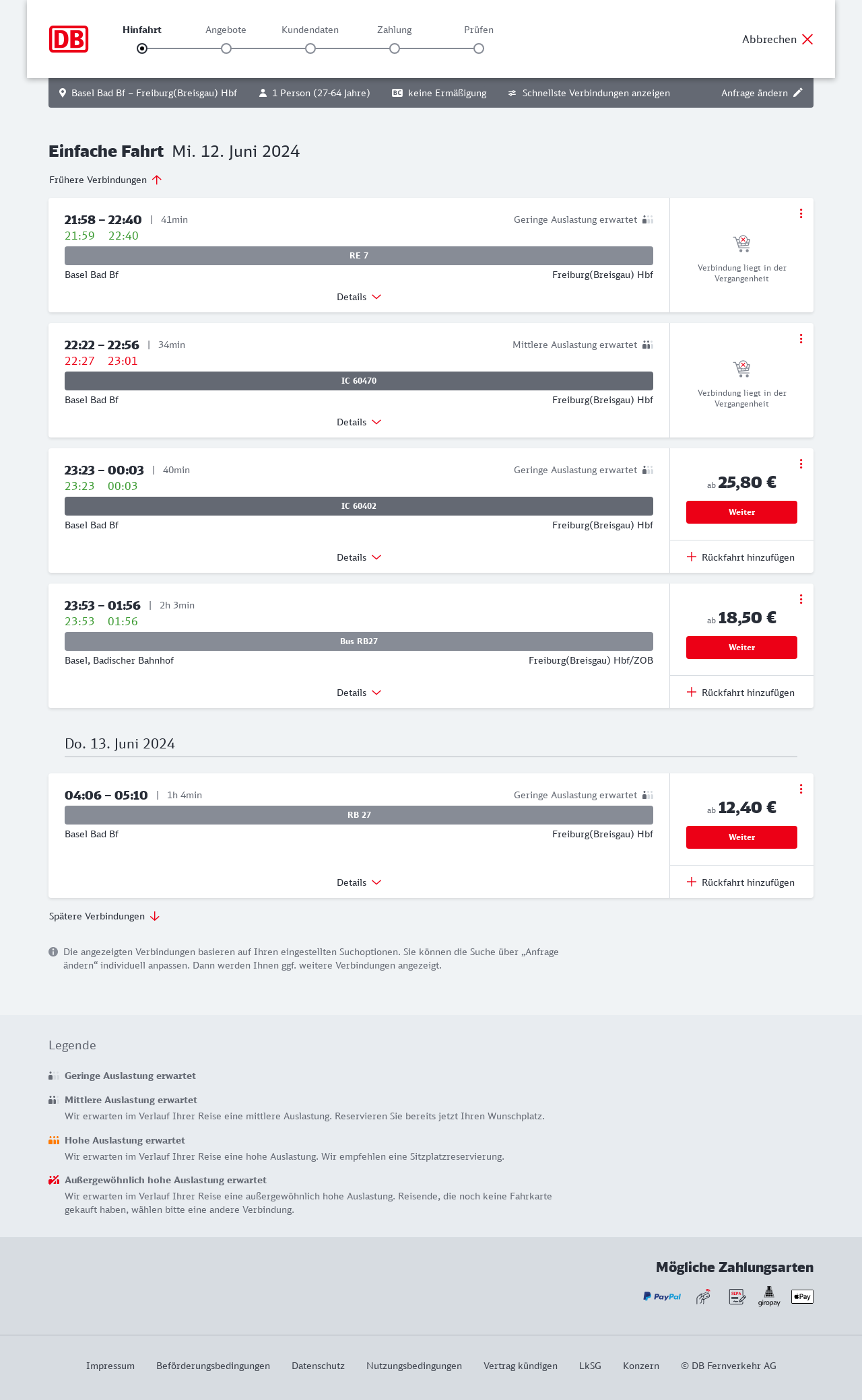Click the Apple Pay payment icon
Screen dimensions: 862x1400
tap(802, 1296)
